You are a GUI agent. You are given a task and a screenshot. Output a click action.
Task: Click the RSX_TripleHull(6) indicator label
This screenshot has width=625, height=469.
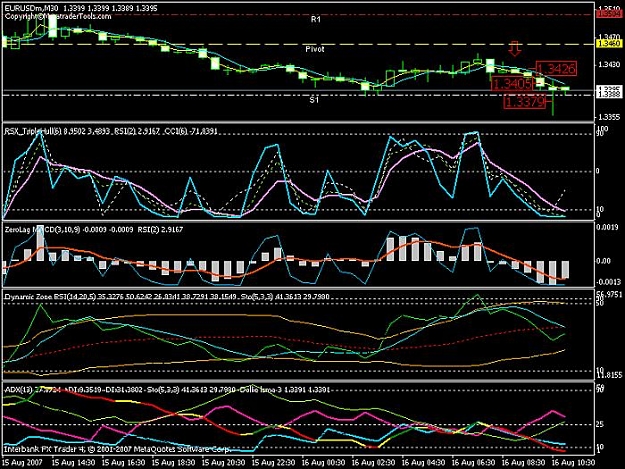point(34,131)
